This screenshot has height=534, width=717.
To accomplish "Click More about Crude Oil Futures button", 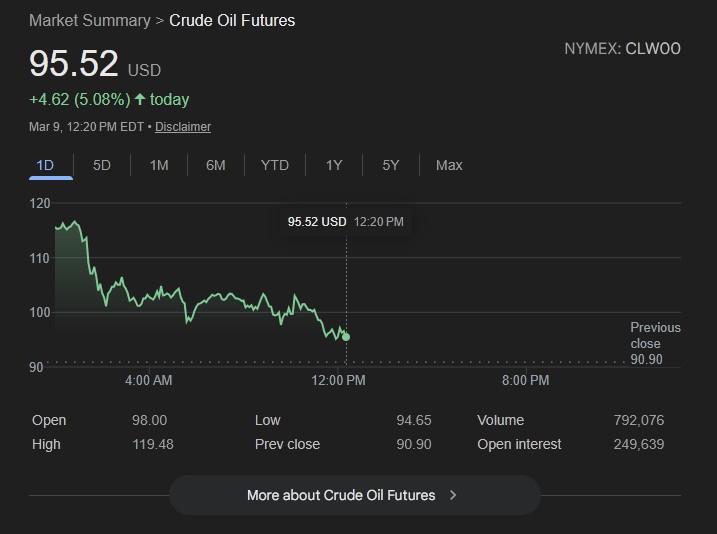I will [x=341, y=495].
